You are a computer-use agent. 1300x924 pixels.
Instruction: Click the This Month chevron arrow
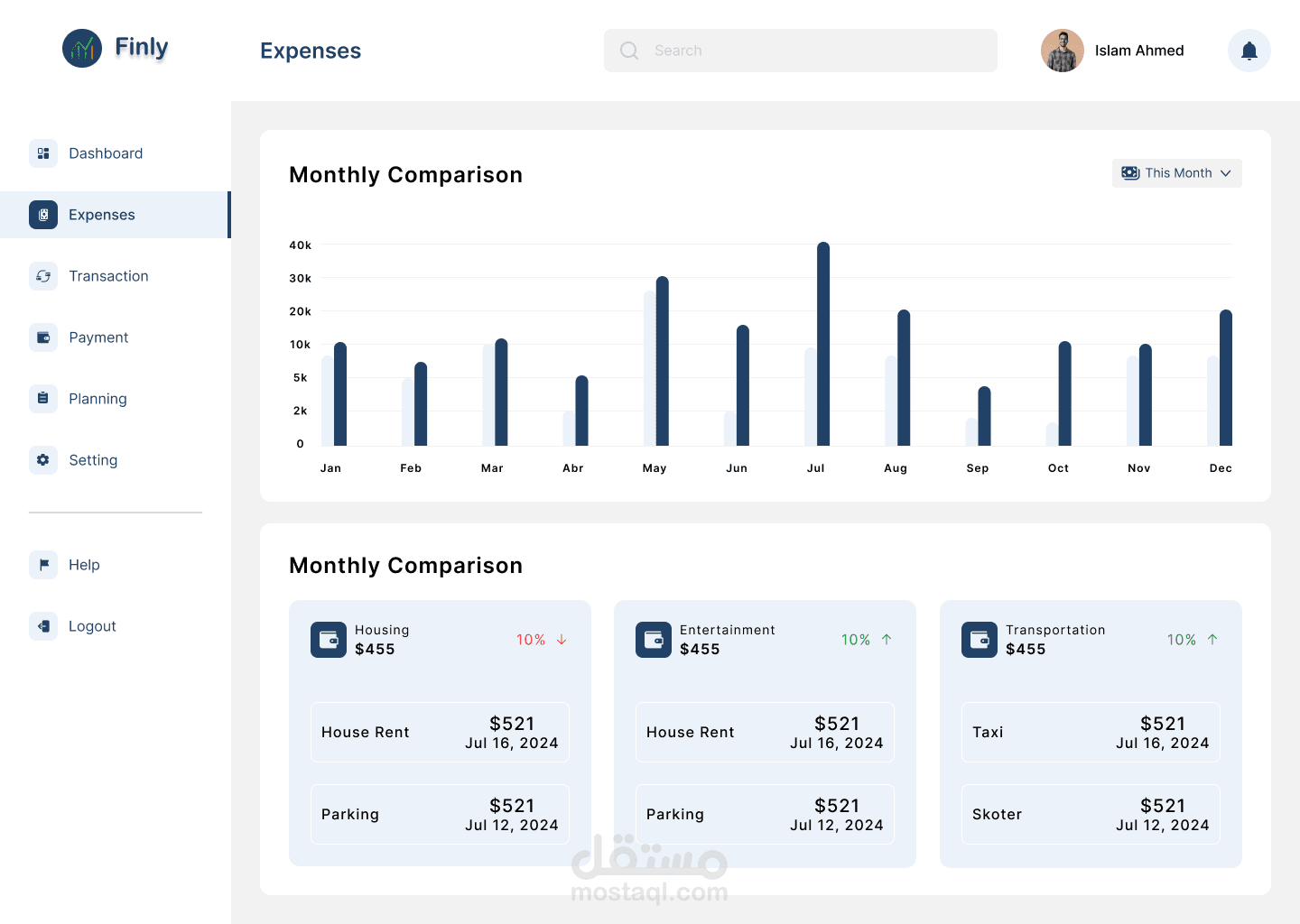pyautogui.click(x=1226, y=173)
